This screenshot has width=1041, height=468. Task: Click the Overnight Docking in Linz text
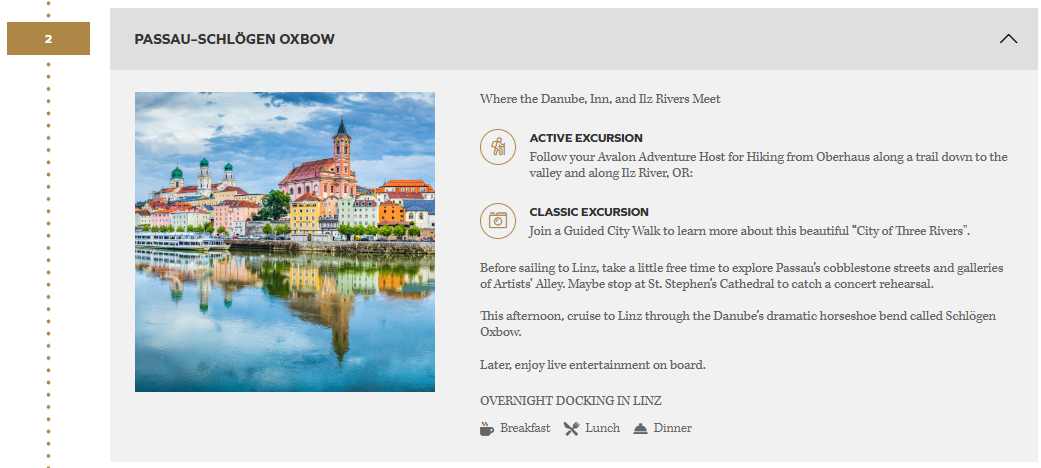pos(570,401)
